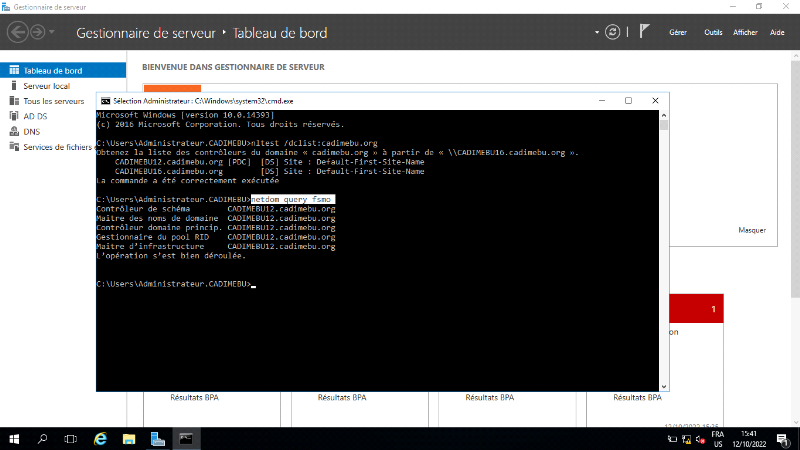Click the DNS icon
The image size is (800, 450).
[14, 131]
